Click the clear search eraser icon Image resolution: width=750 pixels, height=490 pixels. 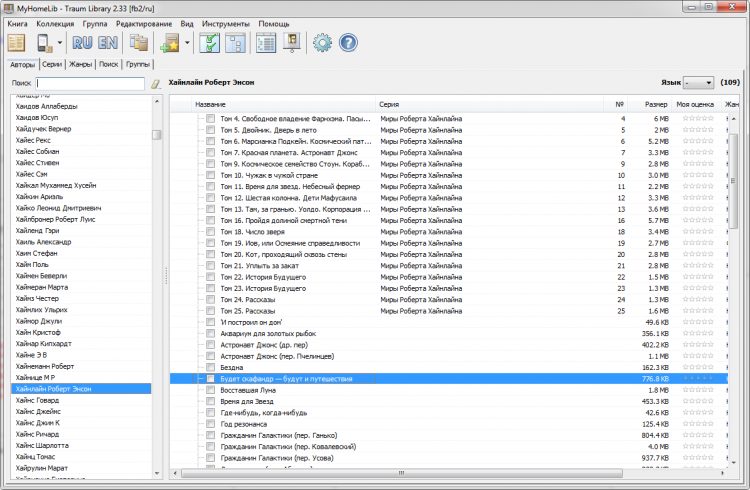tap(155, 84)
